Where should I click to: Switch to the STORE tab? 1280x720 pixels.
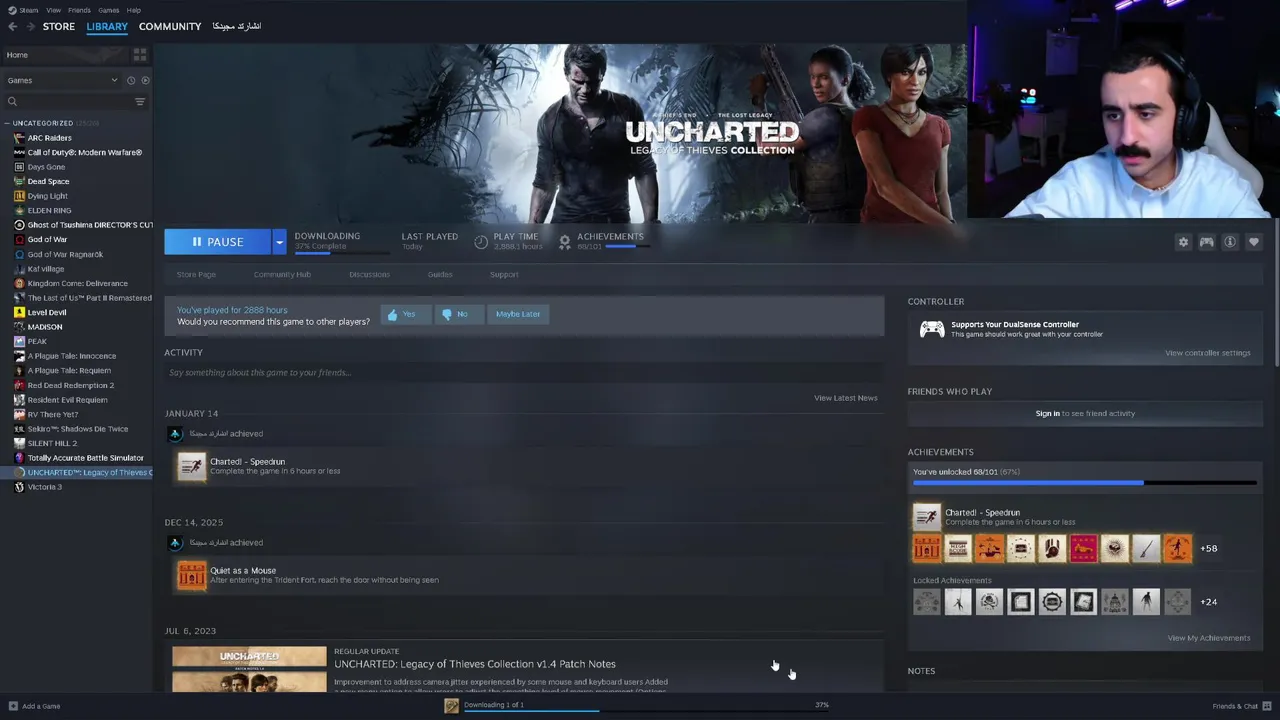click(59, 26)
